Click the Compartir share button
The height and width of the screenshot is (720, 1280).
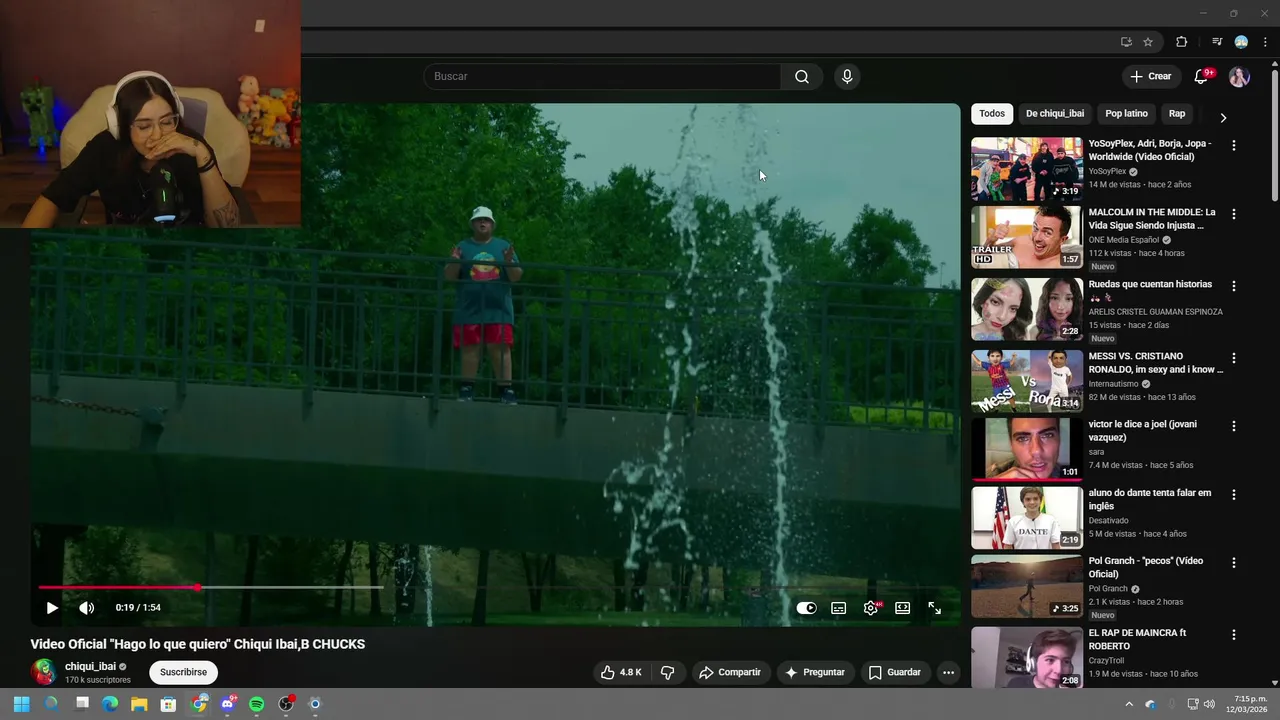click(729, 673)
